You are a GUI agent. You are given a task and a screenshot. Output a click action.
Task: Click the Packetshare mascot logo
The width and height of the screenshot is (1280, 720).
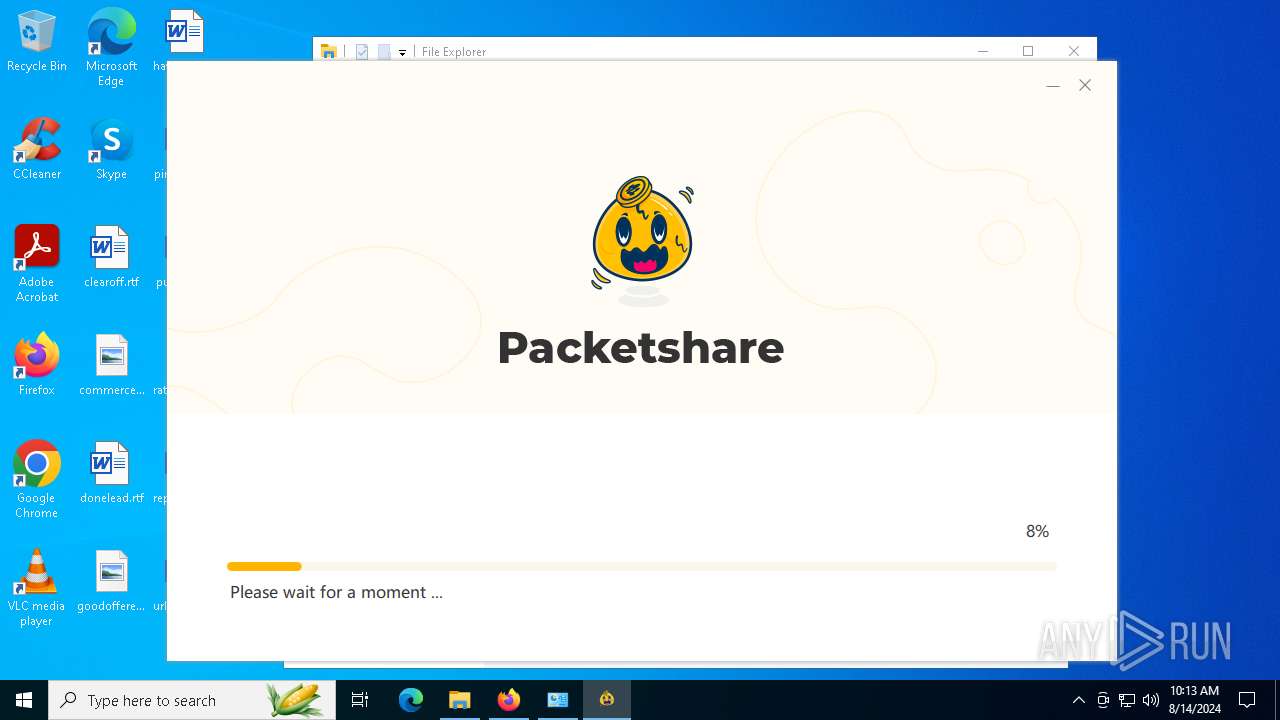coord(641,240)
